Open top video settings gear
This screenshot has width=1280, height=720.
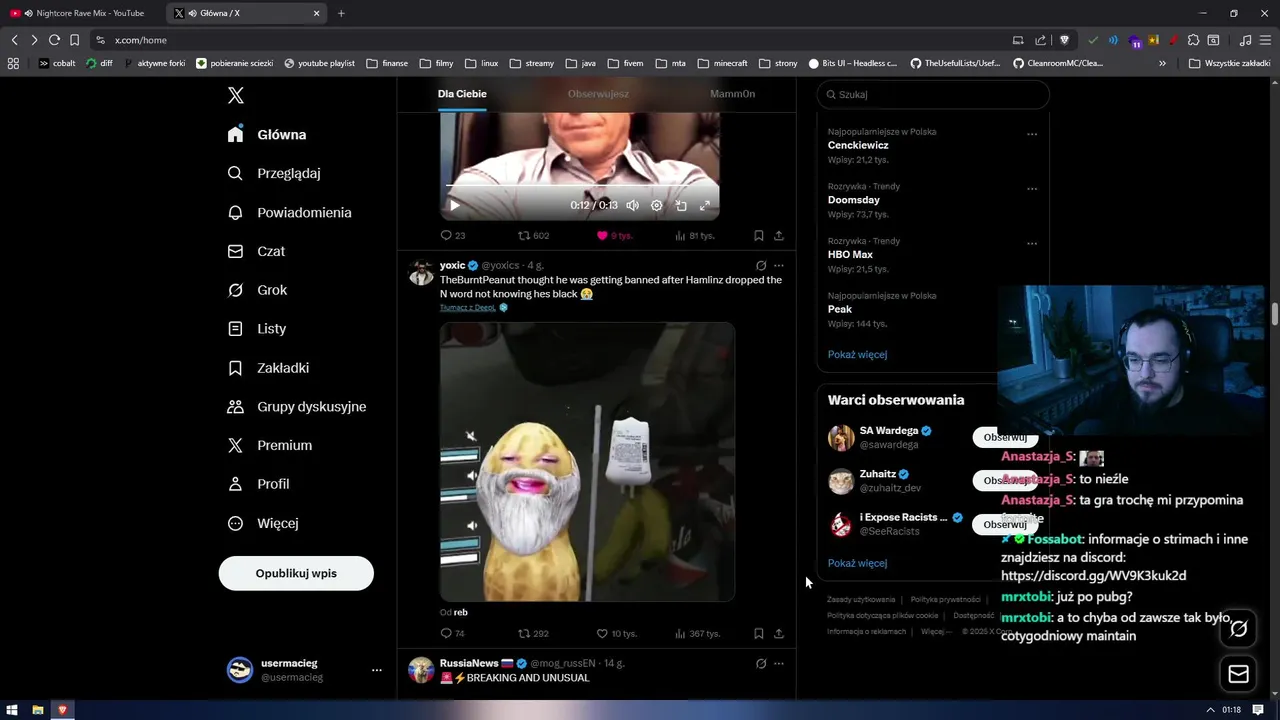[x=656, y=205]
